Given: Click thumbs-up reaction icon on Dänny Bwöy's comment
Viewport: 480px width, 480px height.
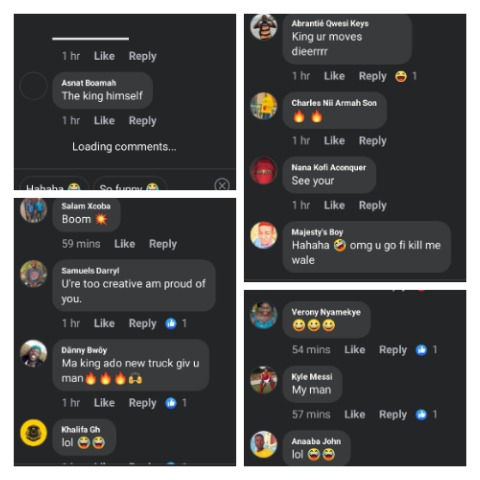Looking at the screenshot, I should [171, 403].
